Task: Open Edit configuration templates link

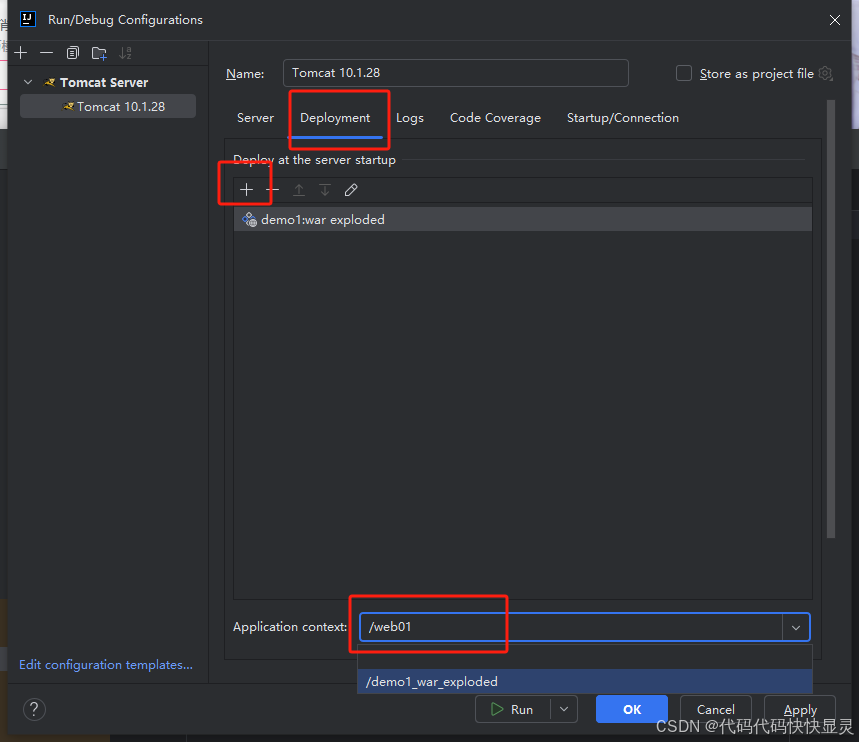Action: click(106, 664)
